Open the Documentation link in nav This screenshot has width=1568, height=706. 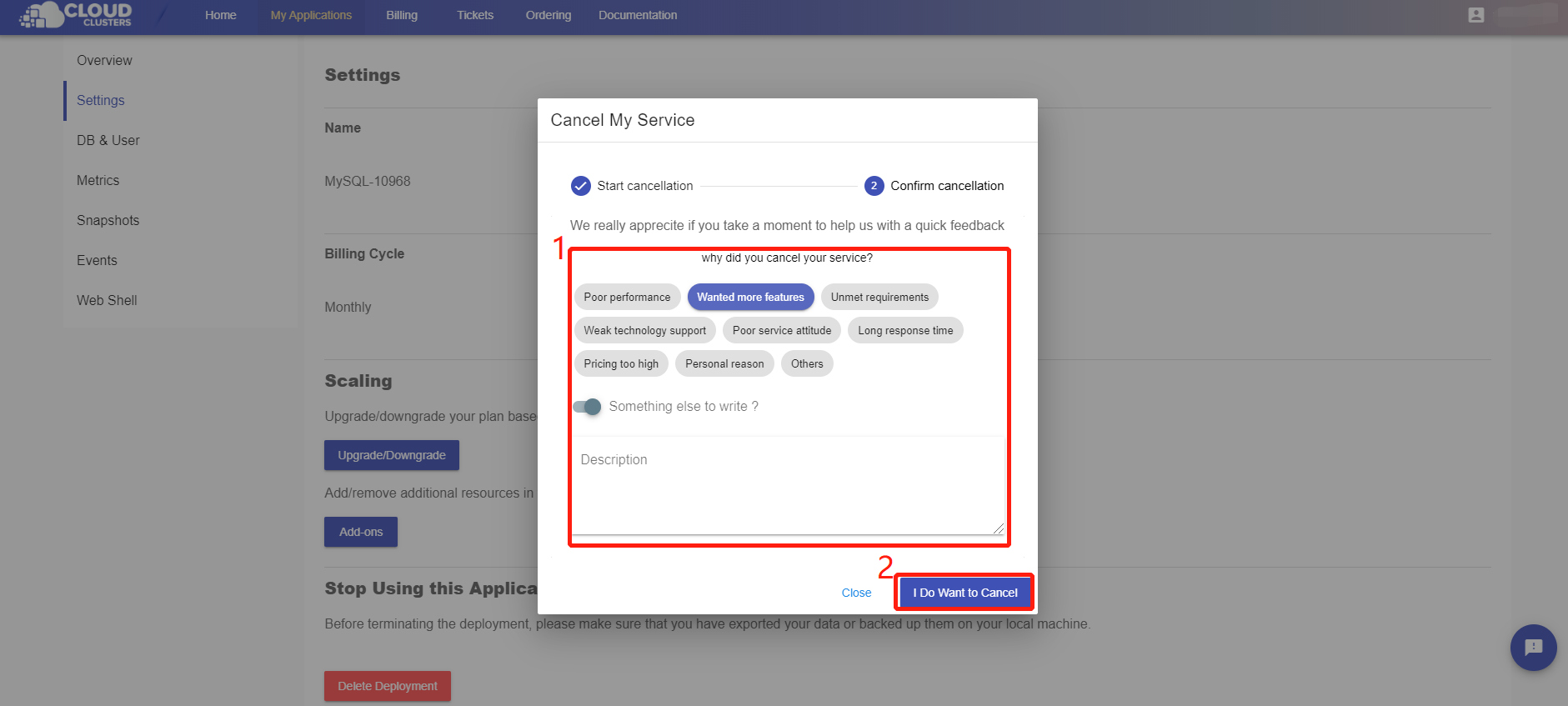point(638,15)
